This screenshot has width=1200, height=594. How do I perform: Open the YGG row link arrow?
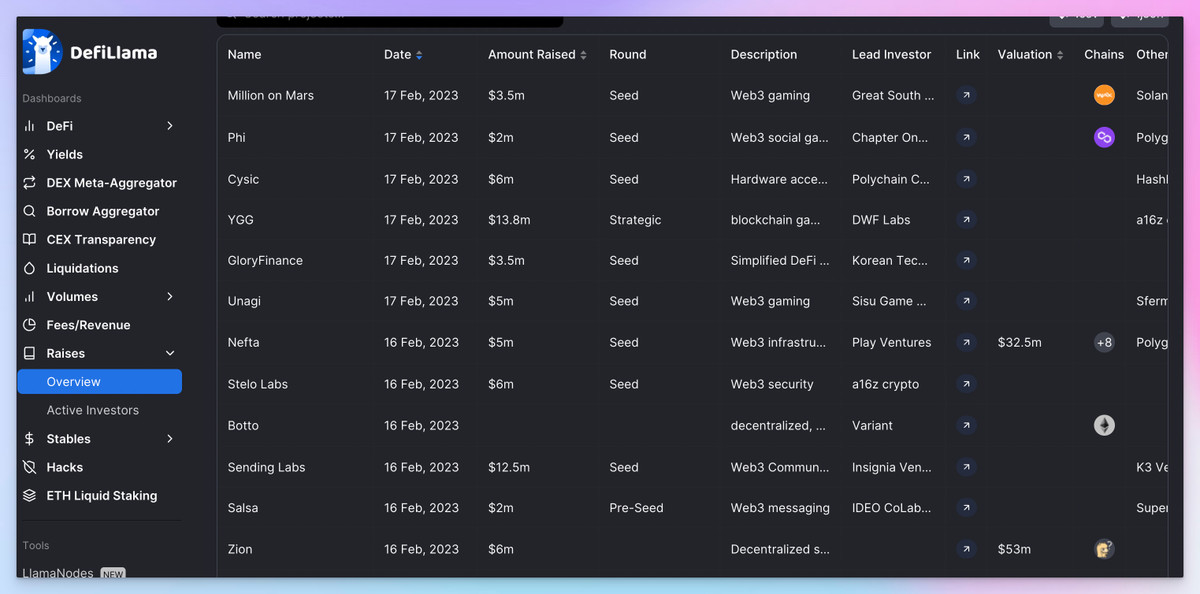tap(966, 220)
